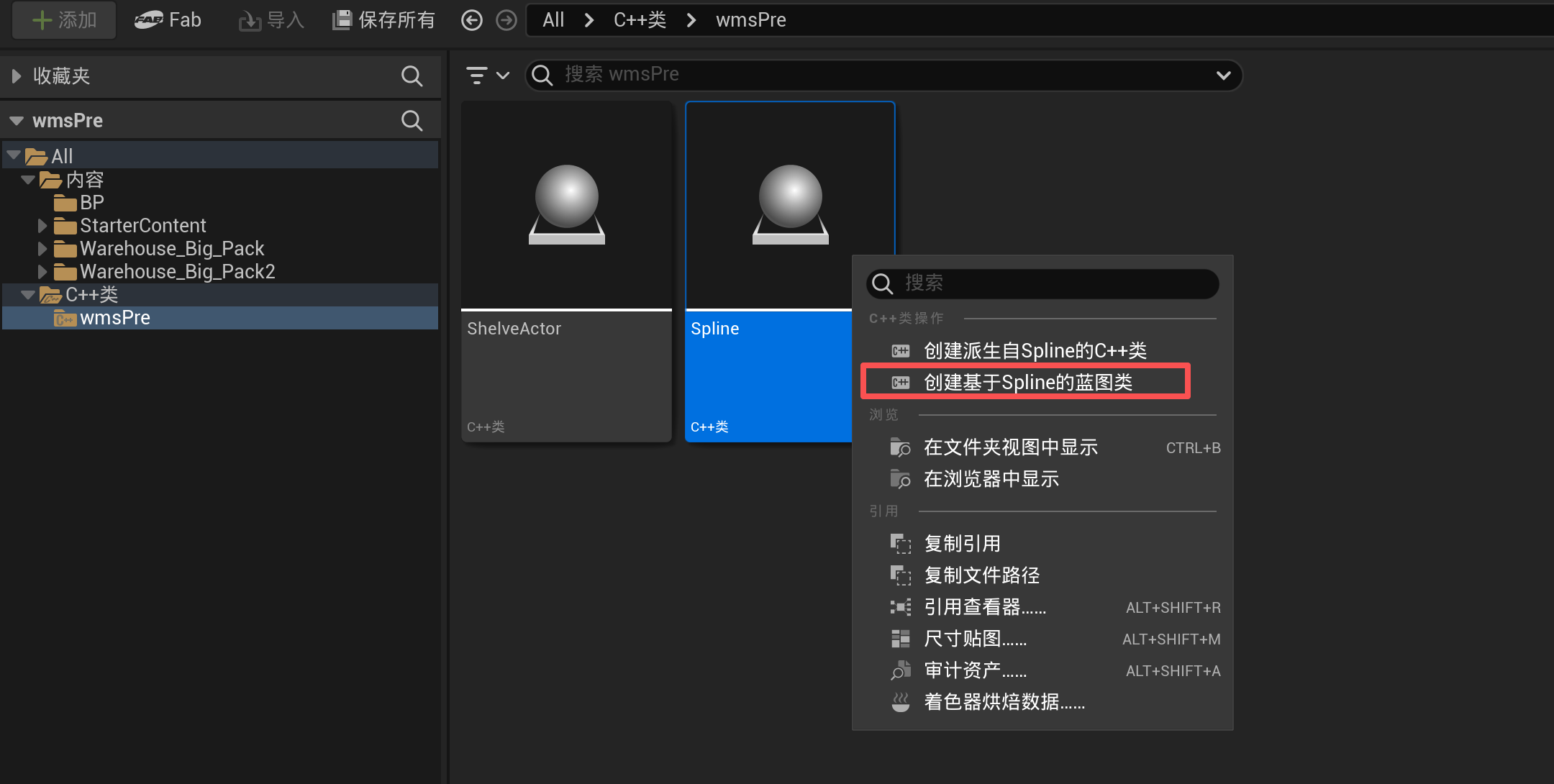Collapse the C++类 tree node

pos(28,295)
